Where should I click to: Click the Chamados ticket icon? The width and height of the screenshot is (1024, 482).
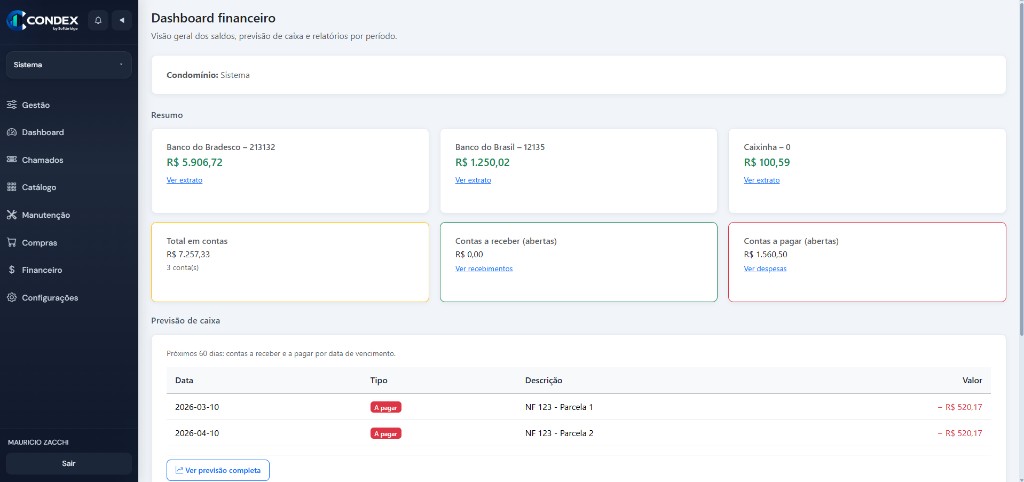coord(12,159)
